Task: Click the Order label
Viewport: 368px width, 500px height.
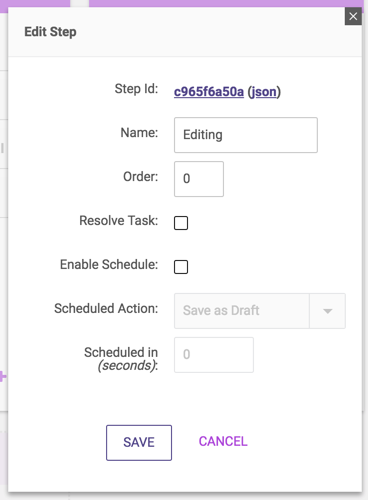Action: coord(141,177)
